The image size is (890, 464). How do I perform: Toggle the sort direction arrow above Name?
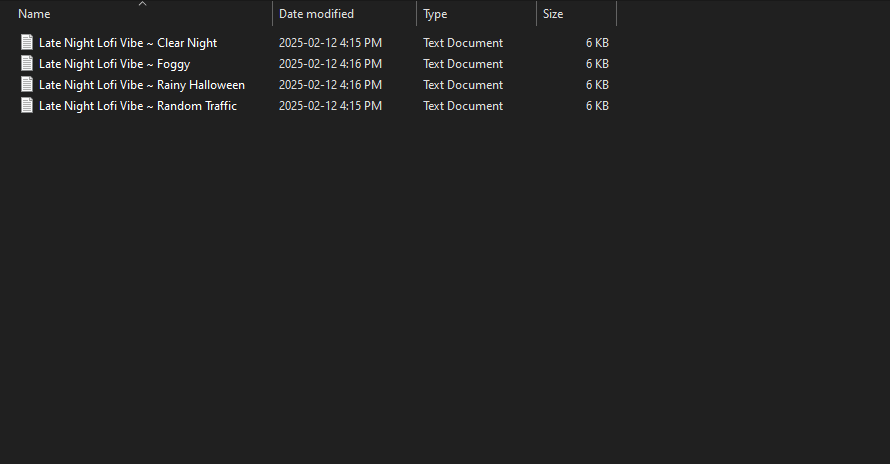pyautogui.click(x=142, y=4)
